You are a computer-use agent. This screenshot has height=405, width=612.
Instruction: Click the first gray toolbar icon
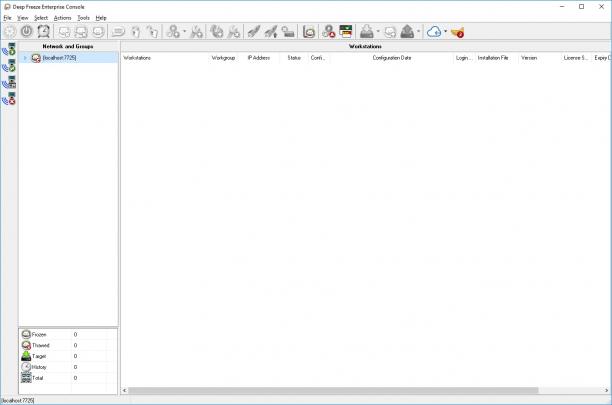coord(10,32)
